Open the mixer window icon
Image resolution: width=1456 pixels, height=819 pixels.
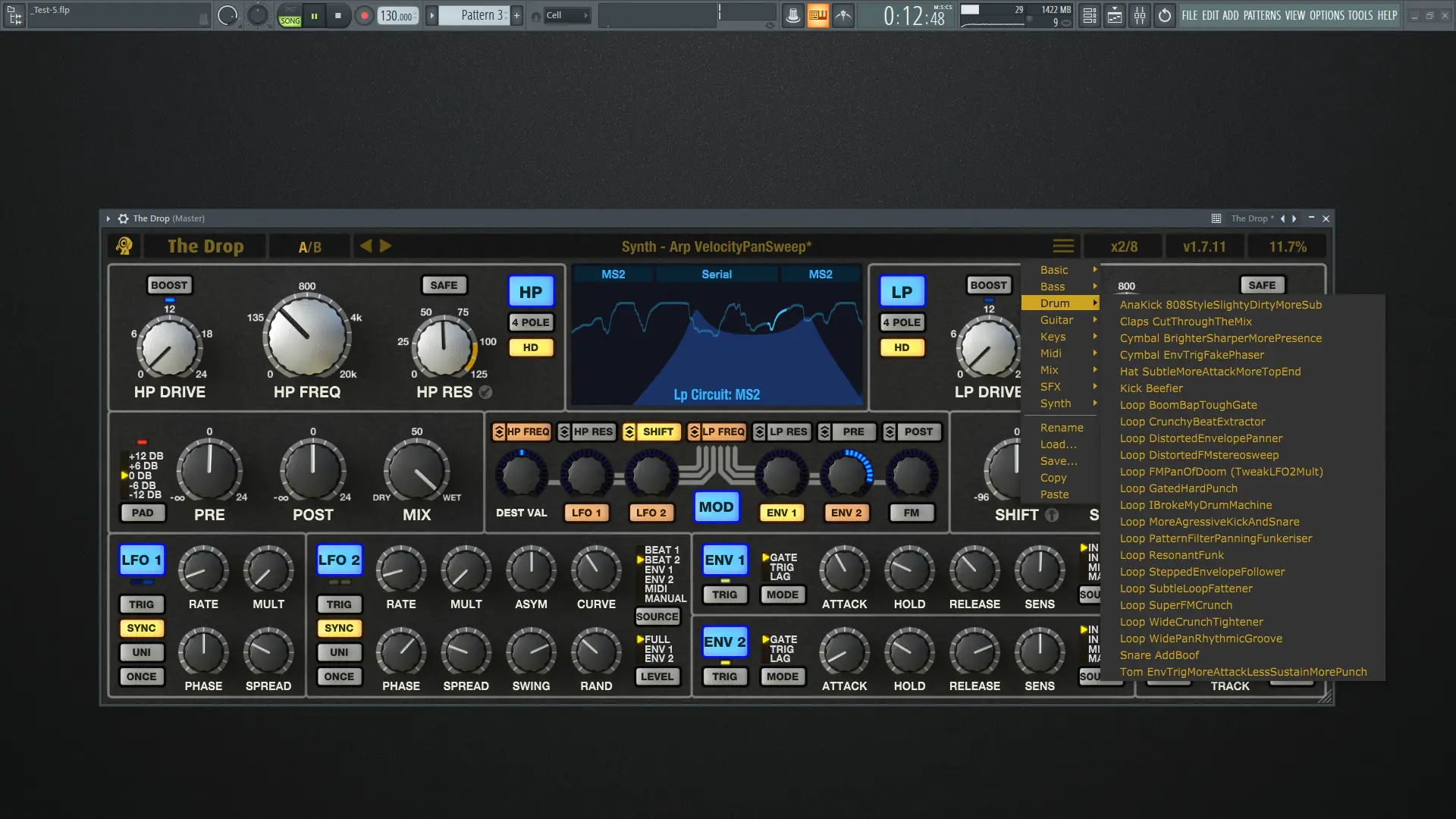coord(1140,15)
